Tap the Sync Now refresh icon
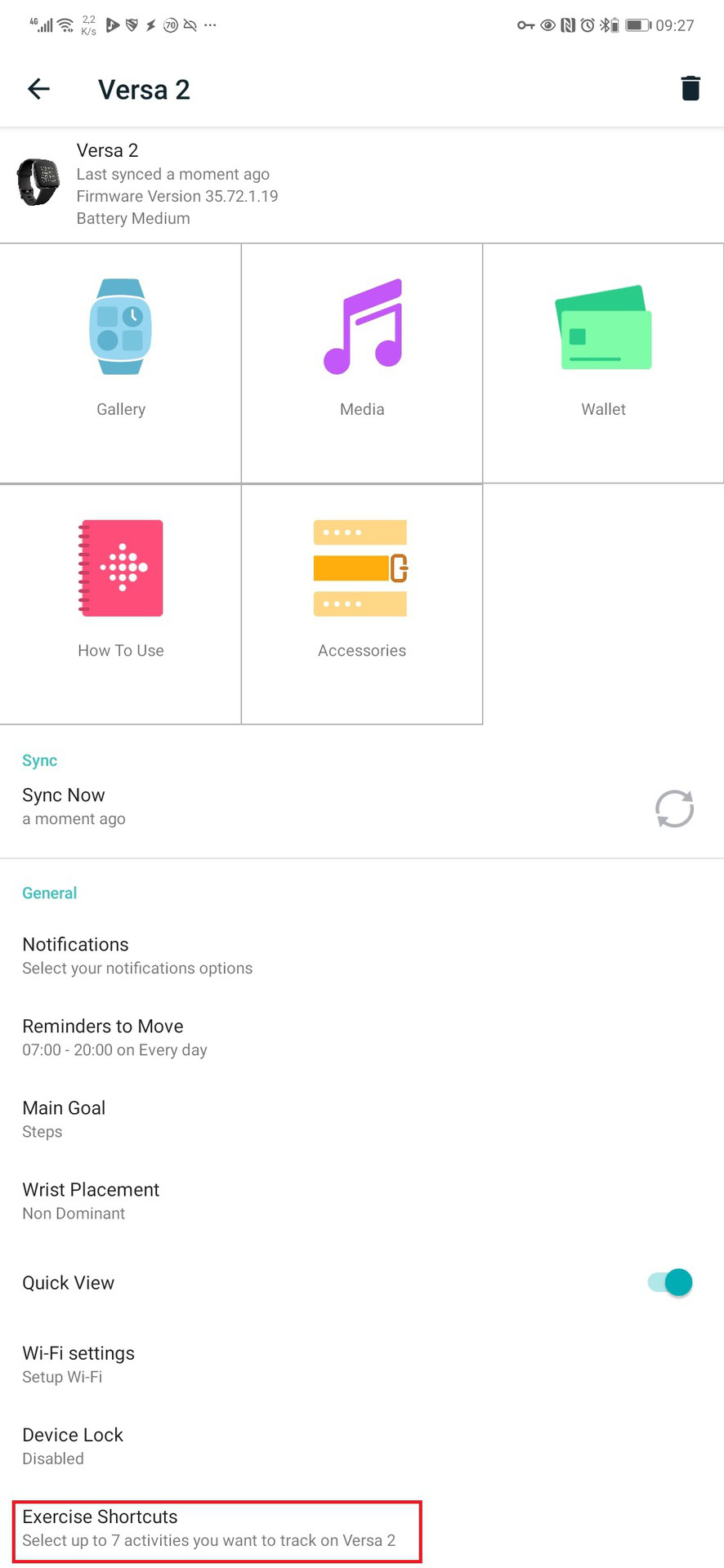The image size is (724, 1568). point(674,808)
